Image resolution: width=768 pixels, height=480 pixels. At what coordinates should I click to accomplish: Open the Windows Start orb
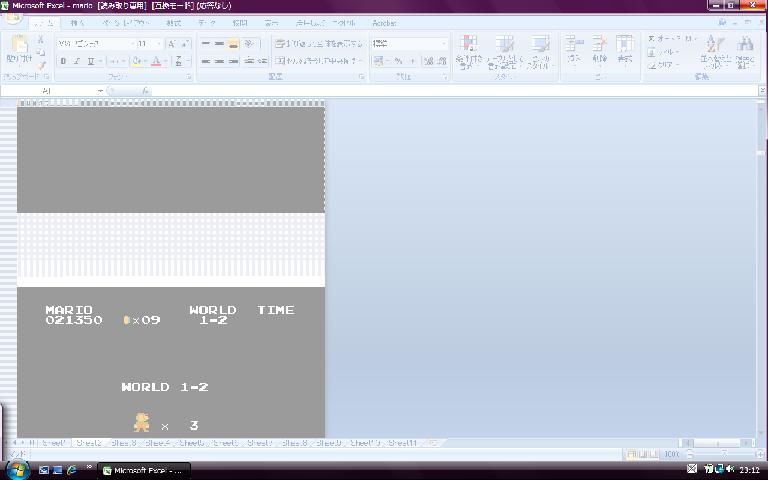point(17,470)
